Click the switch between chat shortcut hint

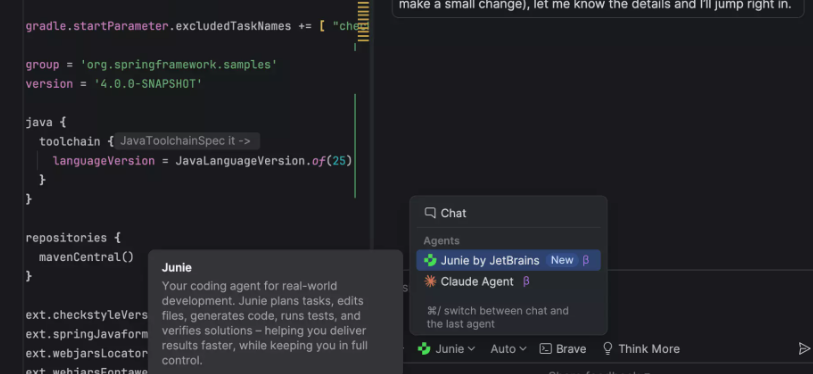pyautogui.click(x=497, y=317)
